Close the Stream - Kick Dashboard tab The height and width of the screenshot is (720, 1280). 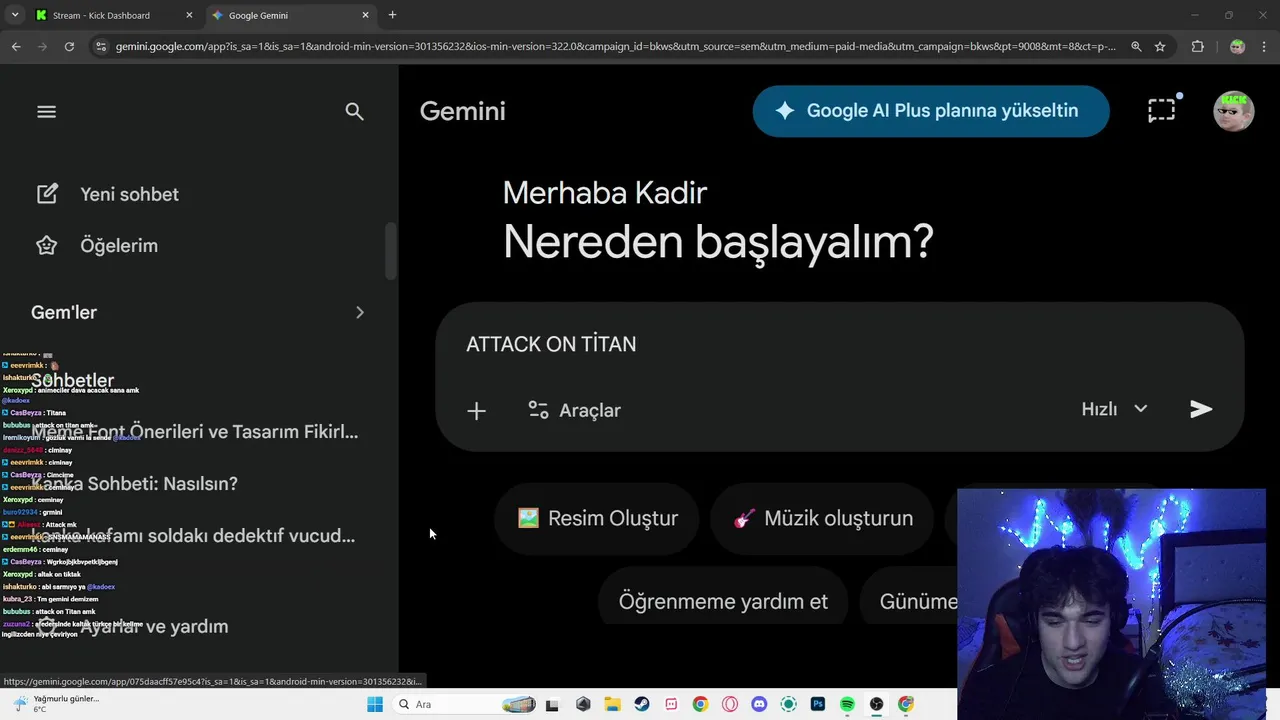(189, 15)
